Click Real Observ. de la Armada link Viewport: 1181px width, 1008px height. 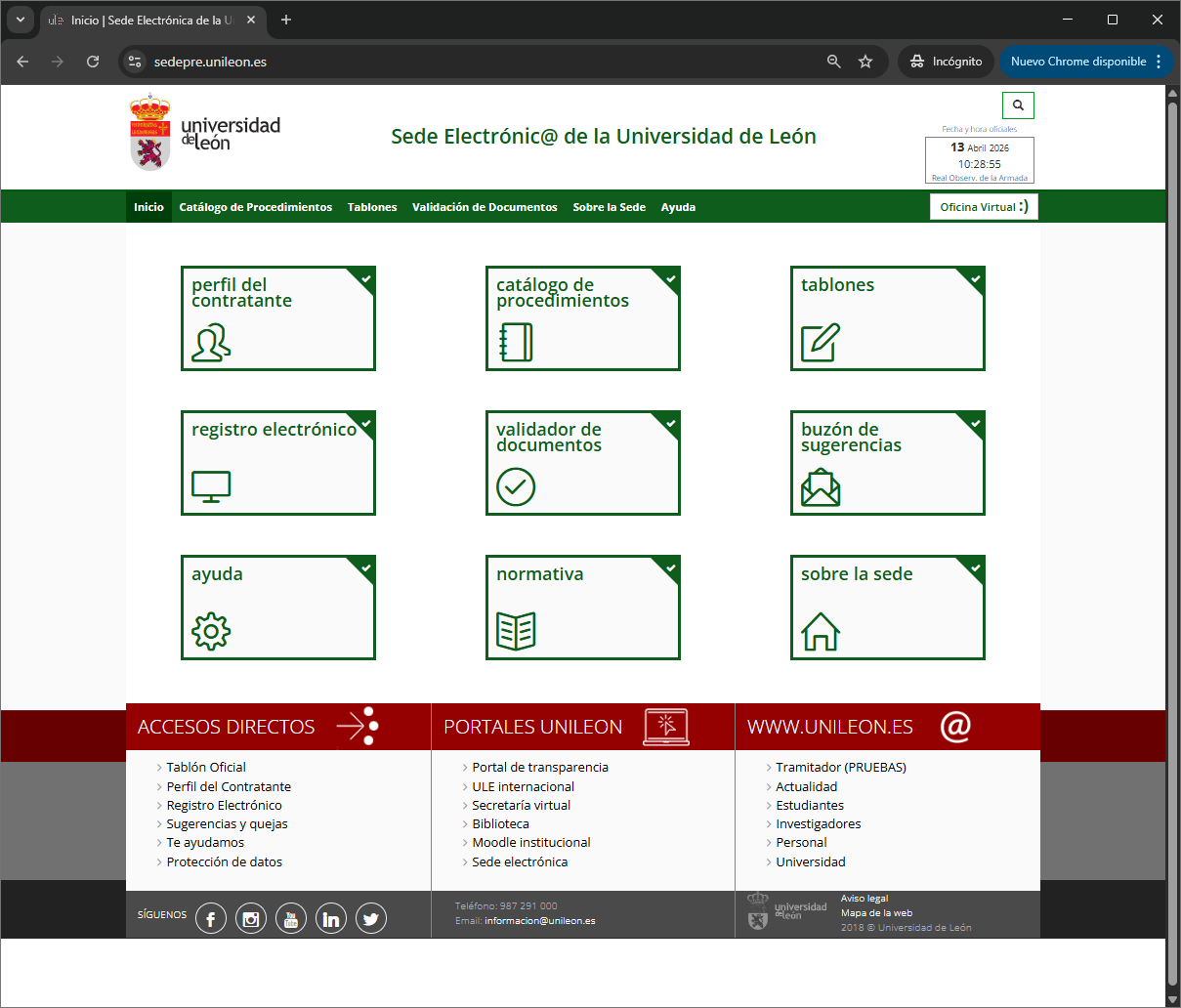coord(980,178)
